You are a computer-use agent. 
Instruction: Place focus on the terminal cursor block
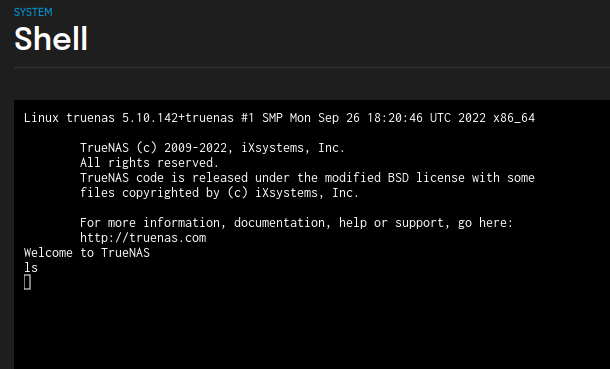[x=27, y=282]
